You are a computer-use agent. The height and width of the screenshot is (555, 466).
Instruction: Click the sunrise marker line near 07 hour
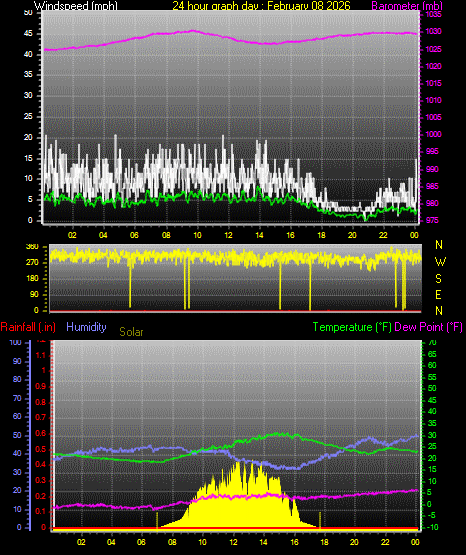[157, 521]
